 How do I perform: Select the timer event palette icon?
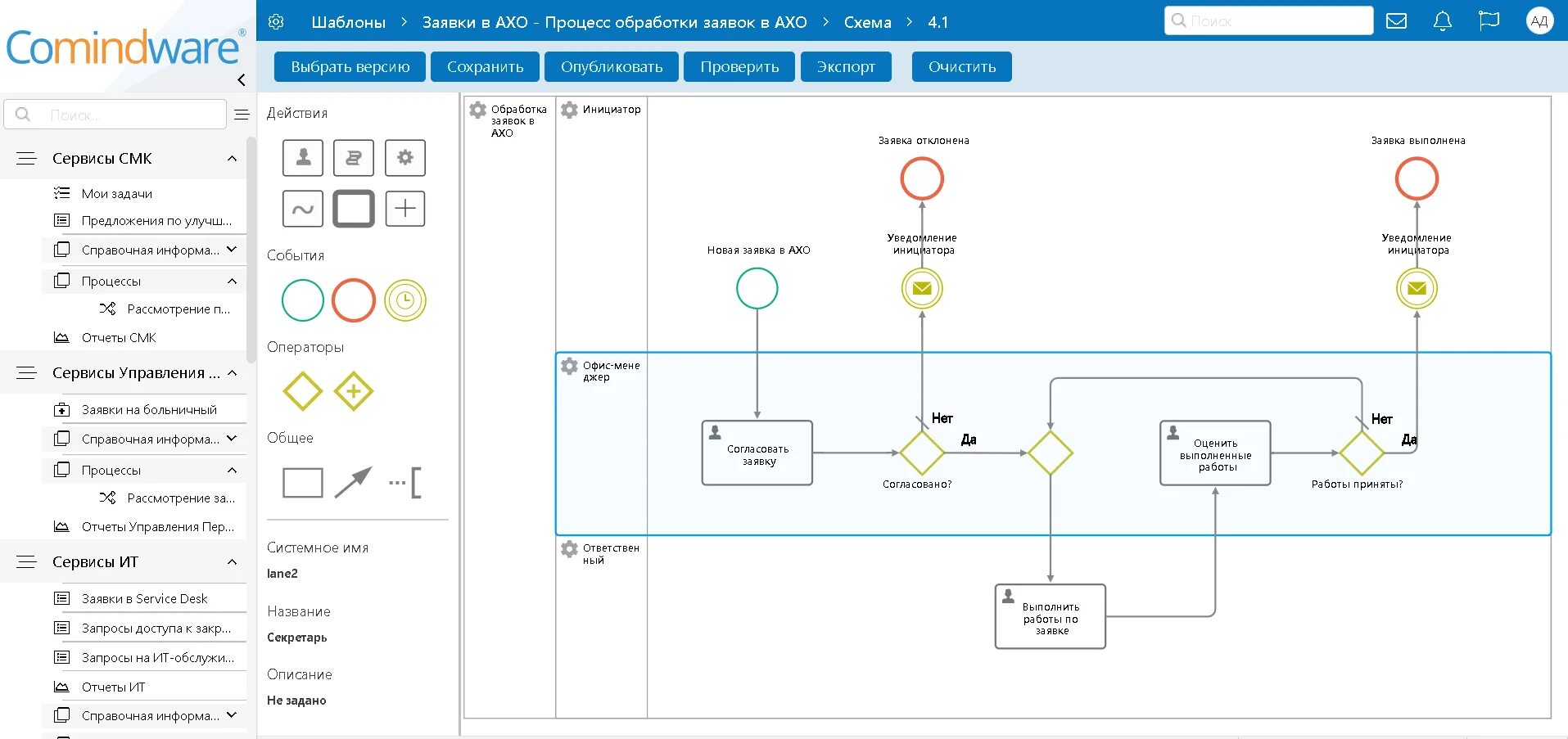[405, 300]
